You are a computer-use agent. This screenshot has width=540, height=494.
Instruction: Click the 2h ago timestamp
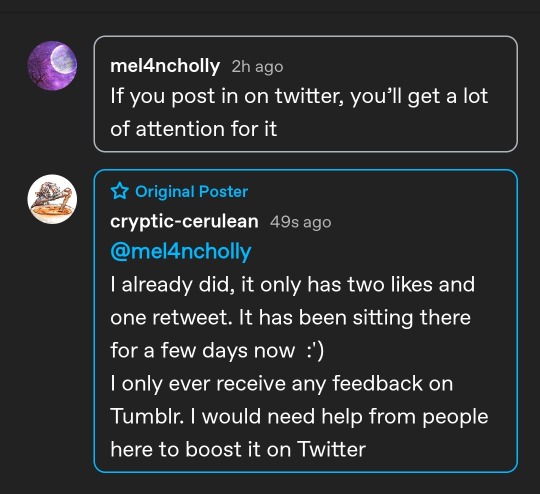pos(257,66)
